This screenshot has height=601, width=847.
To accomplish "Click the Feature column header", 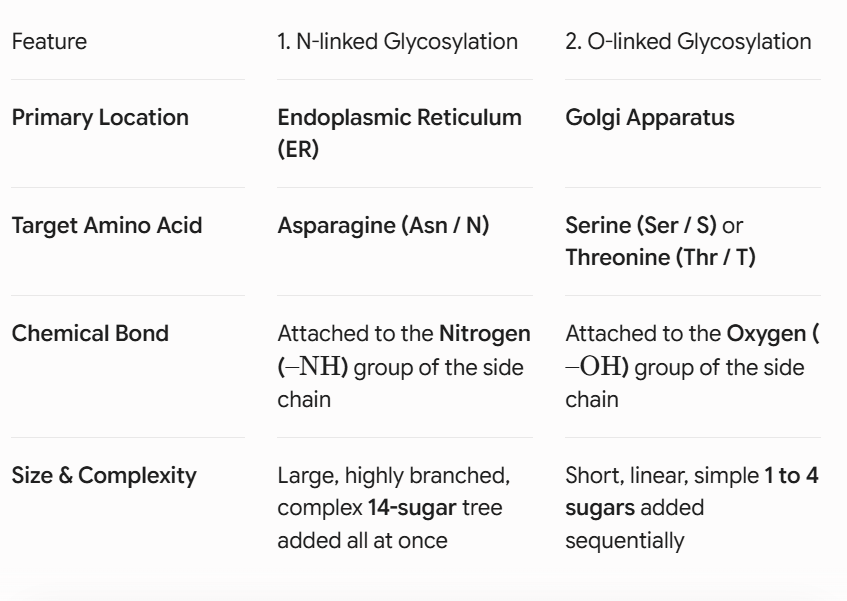I will click(49, 42).
